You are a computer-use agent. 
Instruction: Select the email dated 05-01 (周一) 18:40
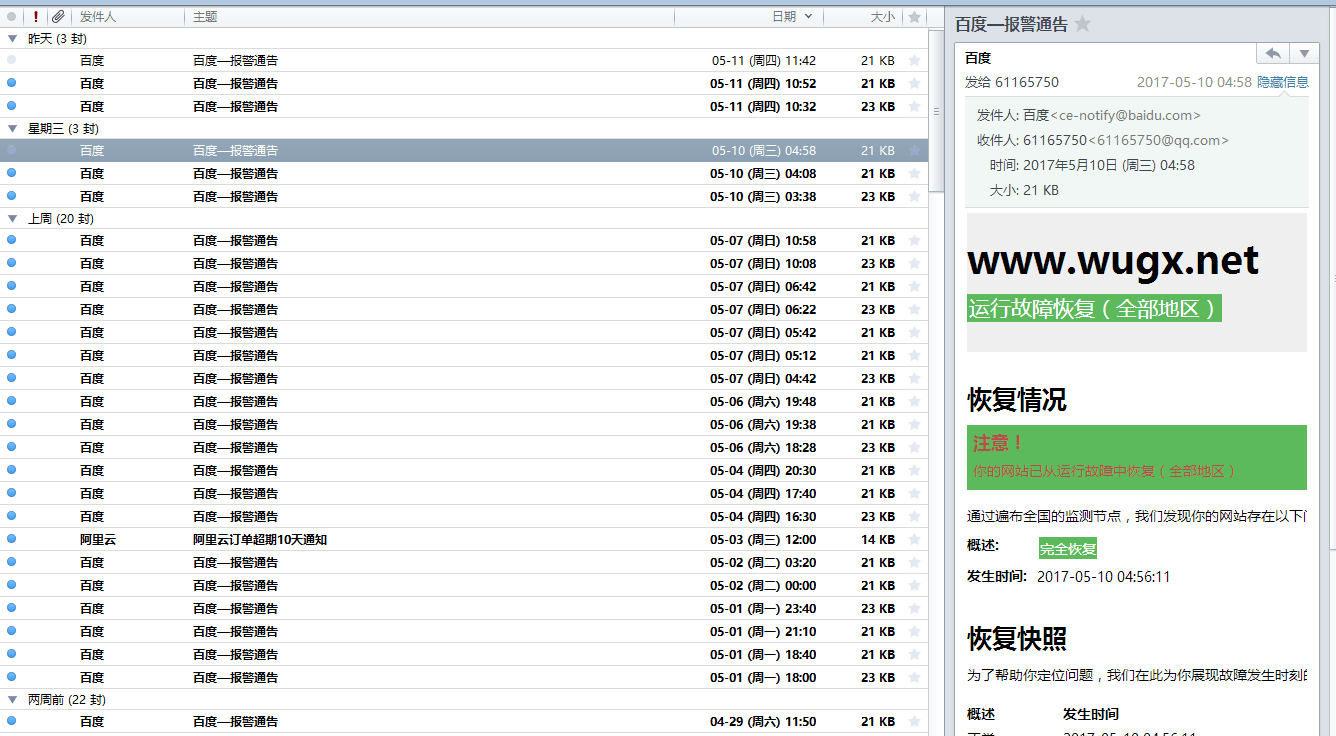(464, 654)
